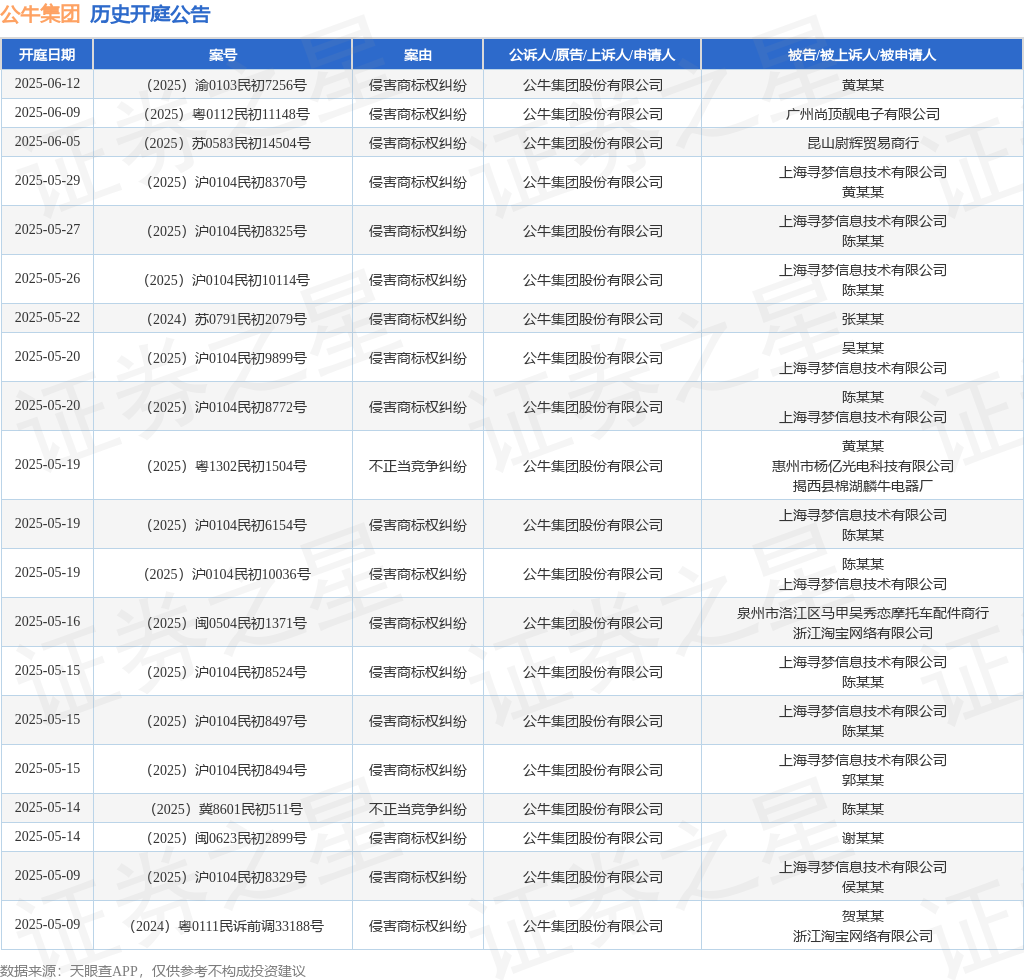
Task: Click defendant 贺某某
Action: [x=863, y=916]
